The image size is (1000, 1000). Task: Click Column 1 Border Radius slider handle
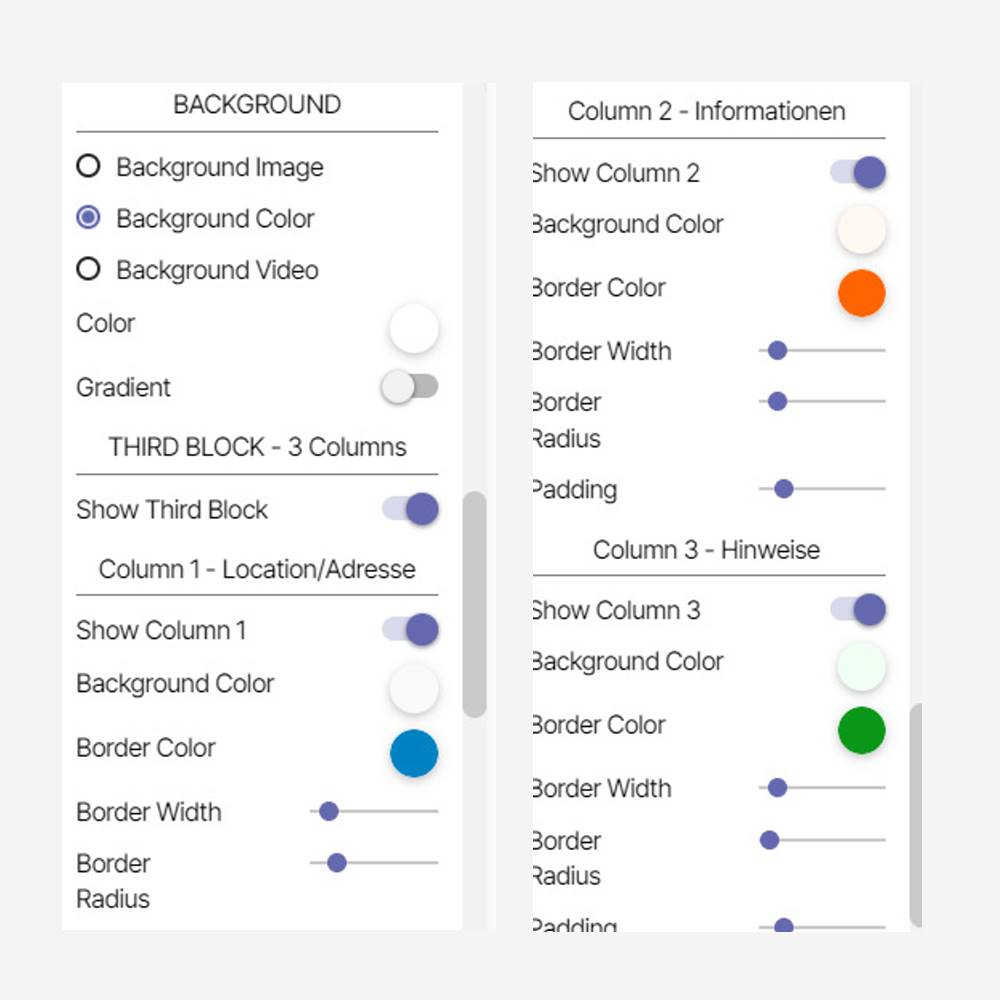337,862
